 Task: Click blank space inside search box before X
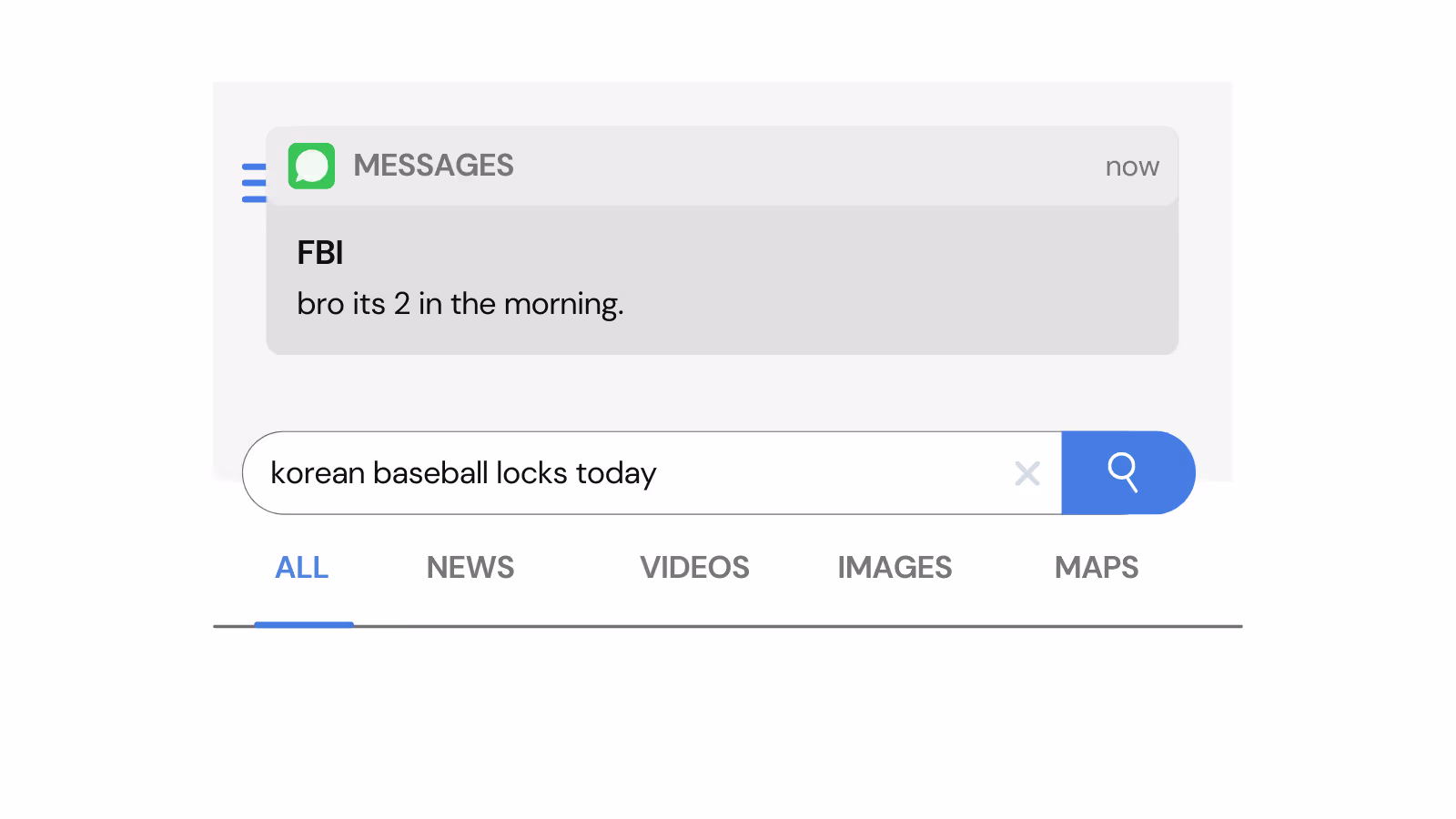tap(837, 473)
